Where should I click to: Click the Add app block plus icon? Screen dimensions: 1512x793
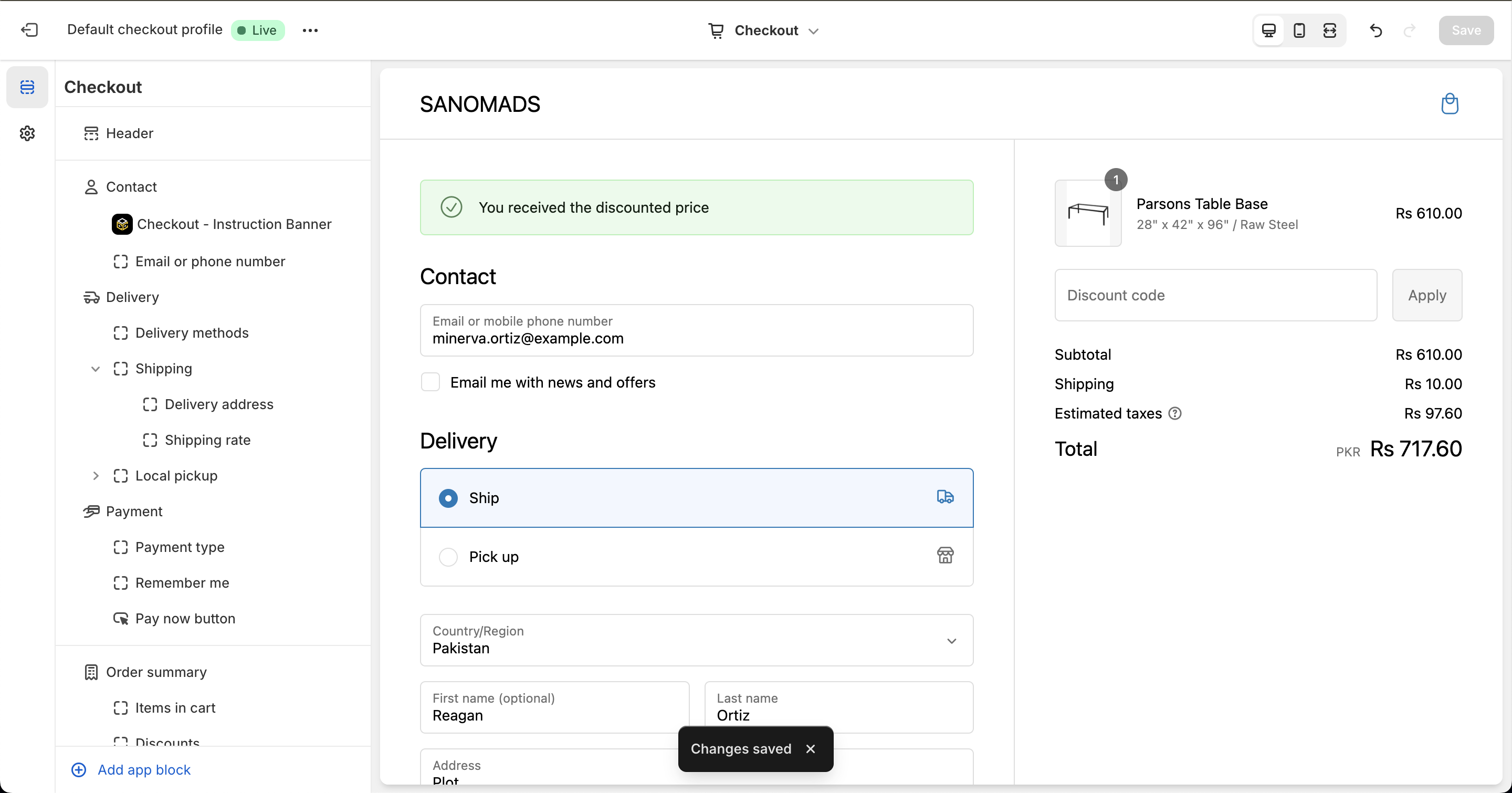(x=79, y=769)
